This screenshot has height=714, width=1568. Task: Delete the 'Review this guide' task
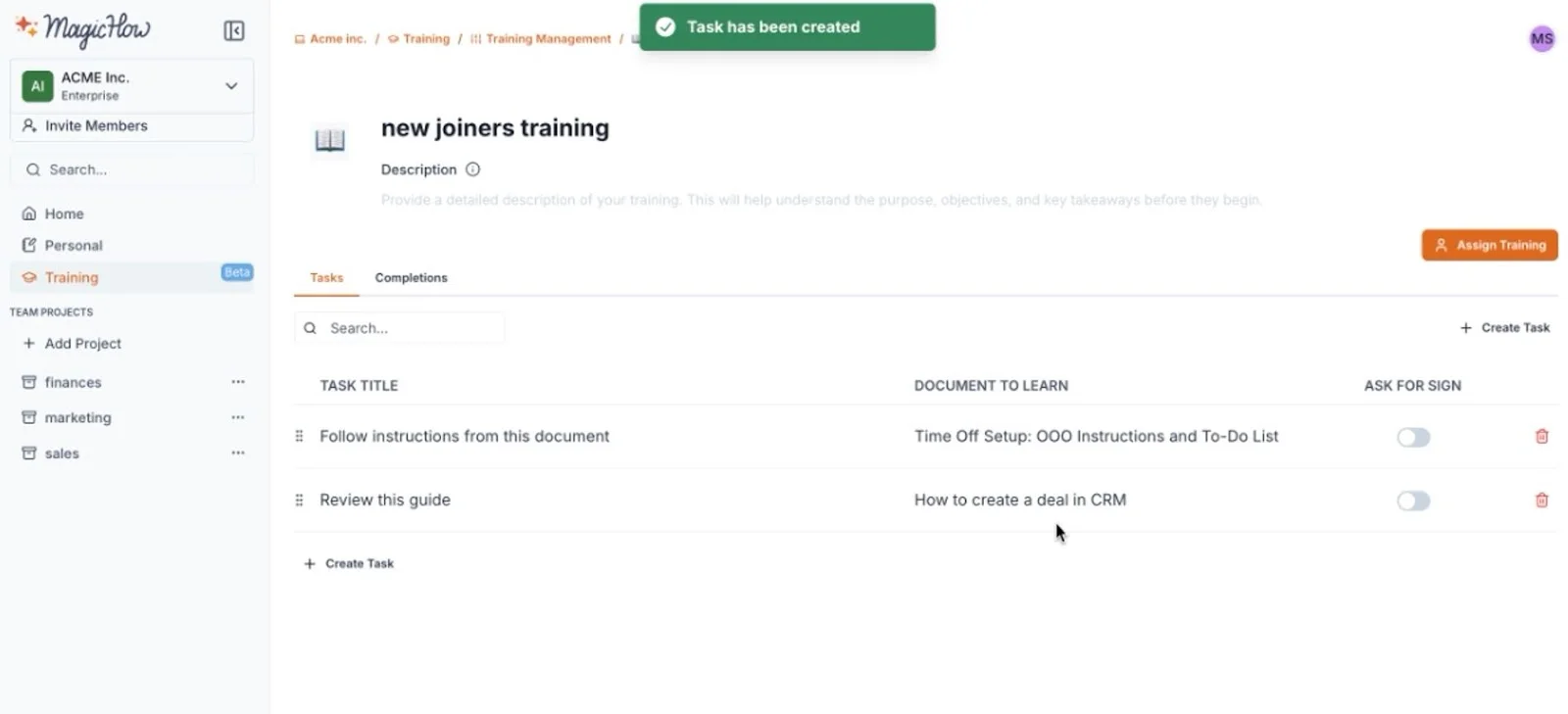1542,500
